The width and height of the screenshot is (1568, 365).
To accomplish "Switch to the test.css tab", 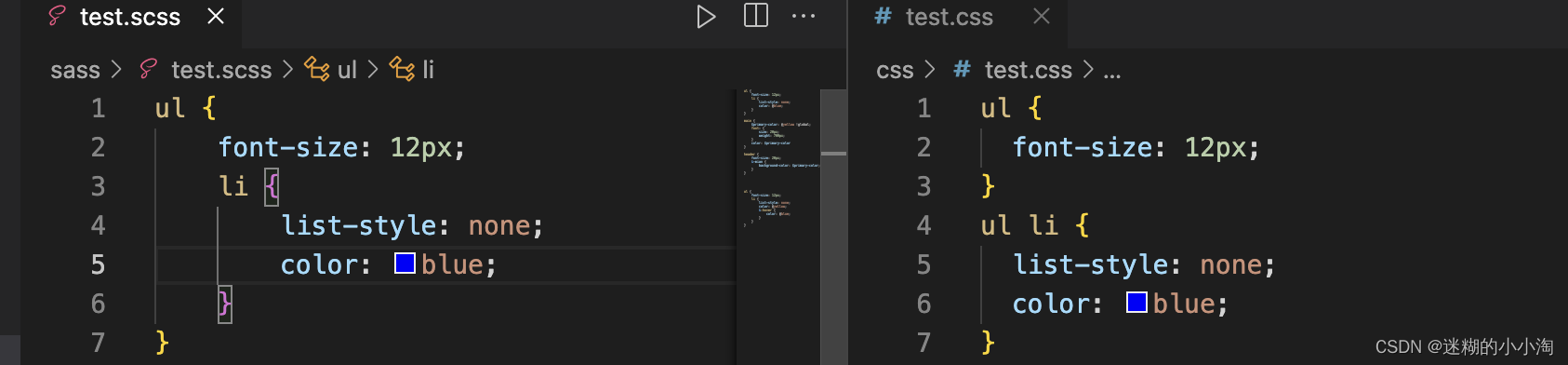I will (x=949, y=17).
